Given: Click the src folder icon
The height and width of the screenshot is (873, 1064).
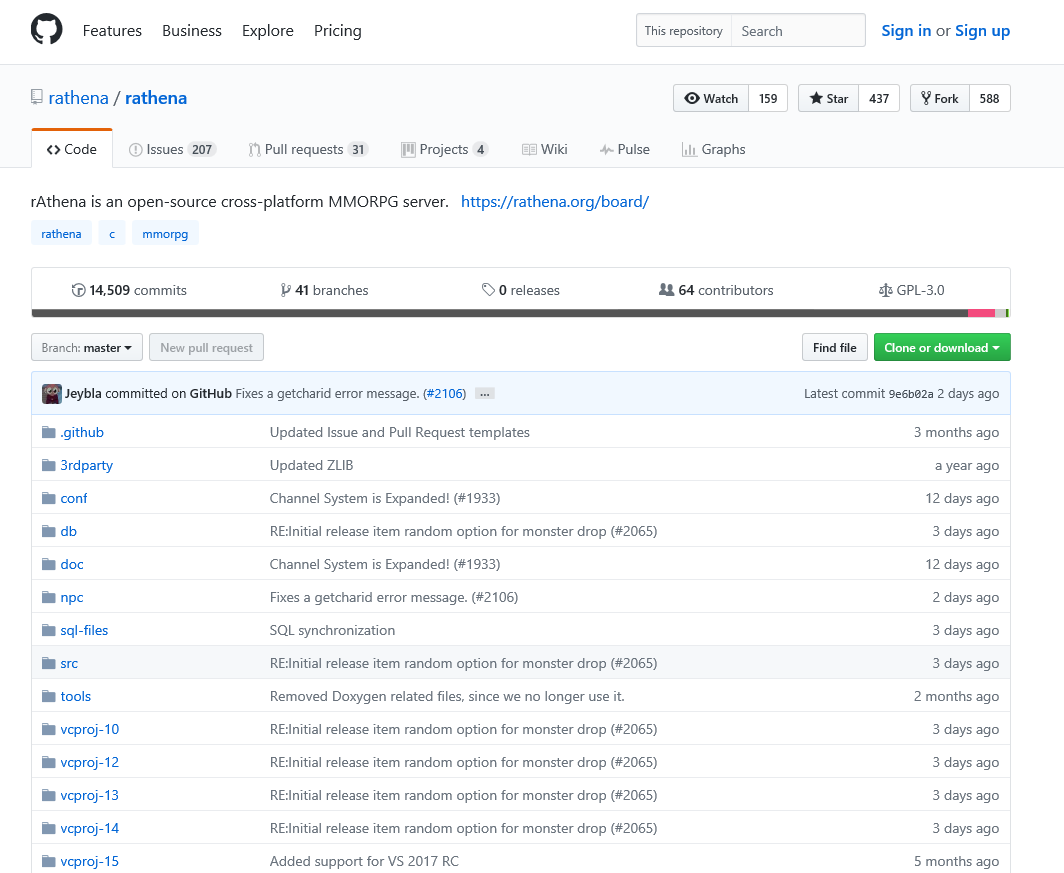Looking at the screenshot, I should point(48,663).
